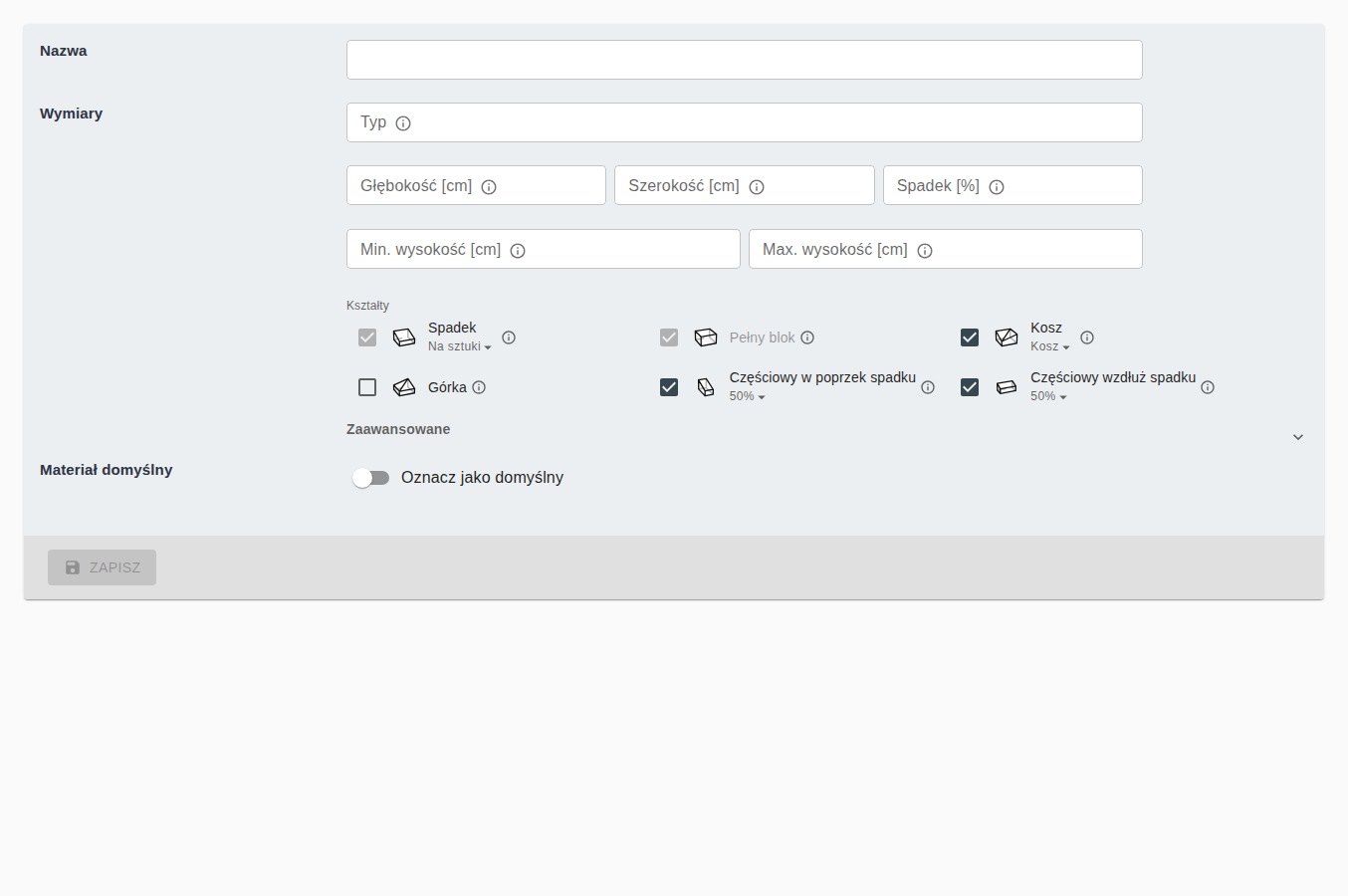The image size is (1348, 896).
Task: Click the info icon next to Szerokość [cm]
Action: point(757,187)
